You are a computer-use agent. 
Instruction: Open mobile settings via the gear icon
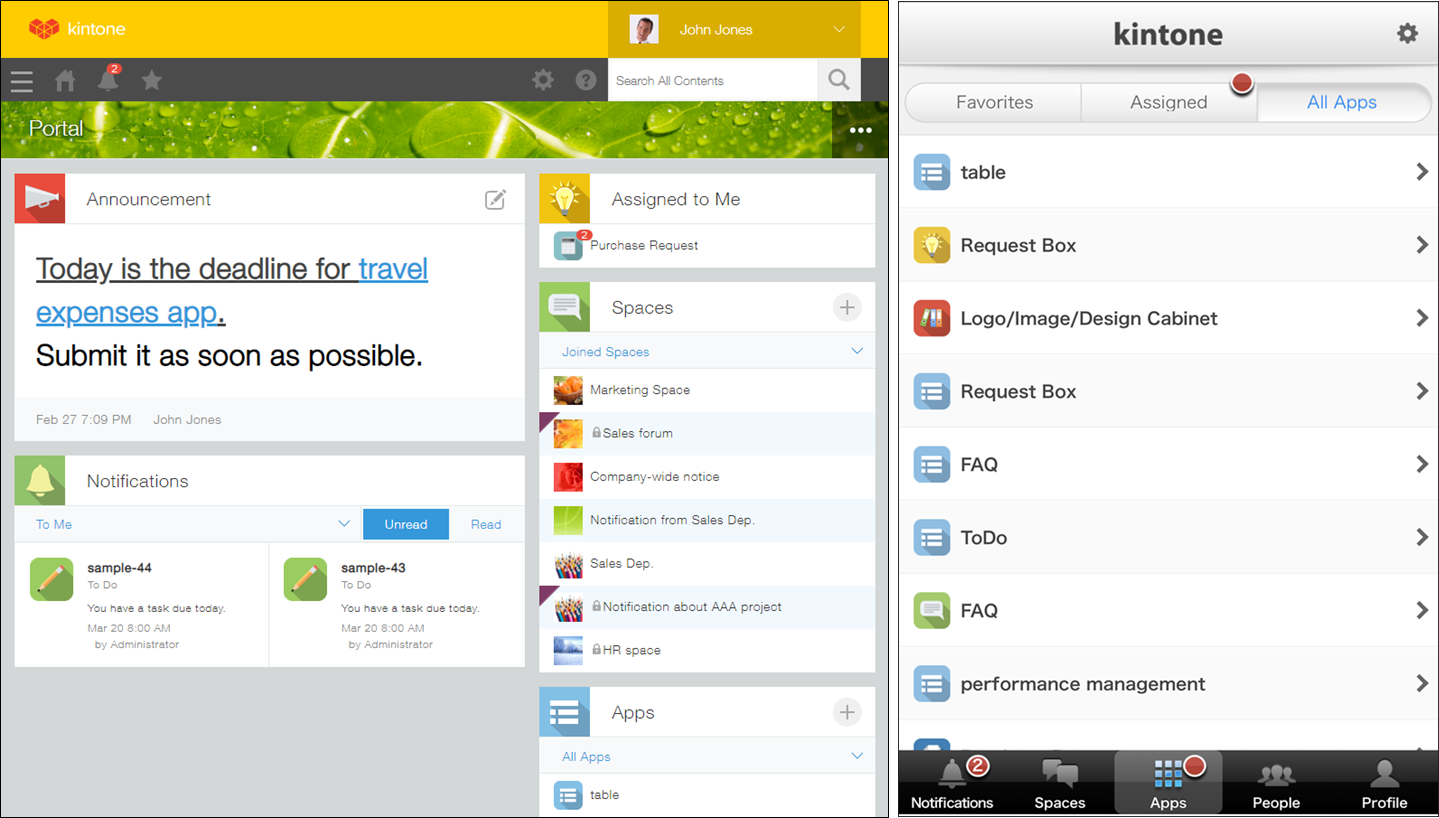coord(1408,33)
